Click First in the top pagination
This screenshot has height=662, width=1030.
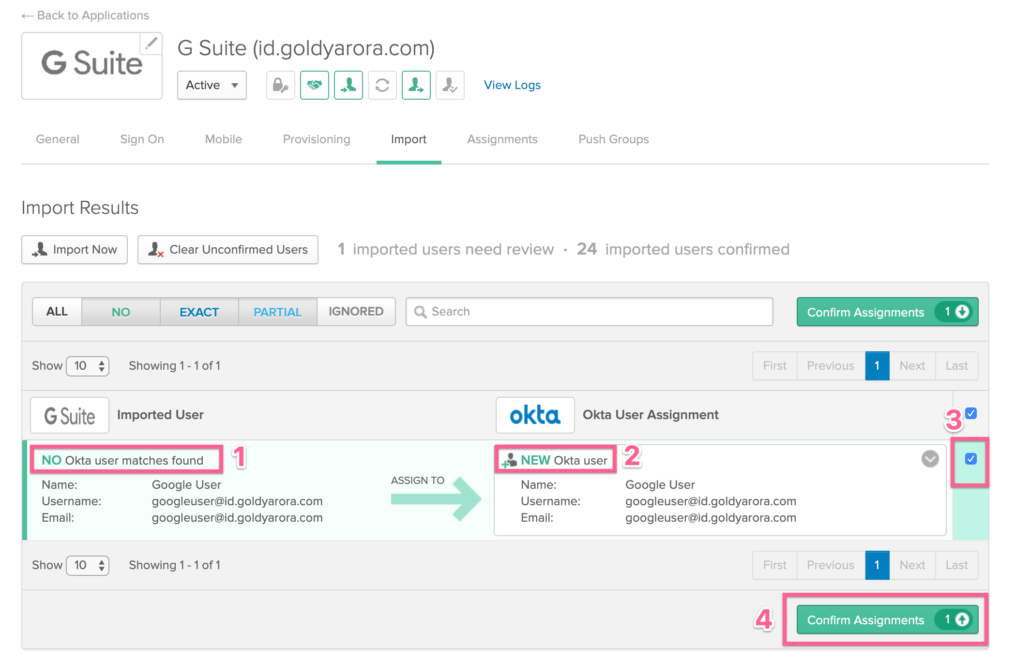coord(774,366)
